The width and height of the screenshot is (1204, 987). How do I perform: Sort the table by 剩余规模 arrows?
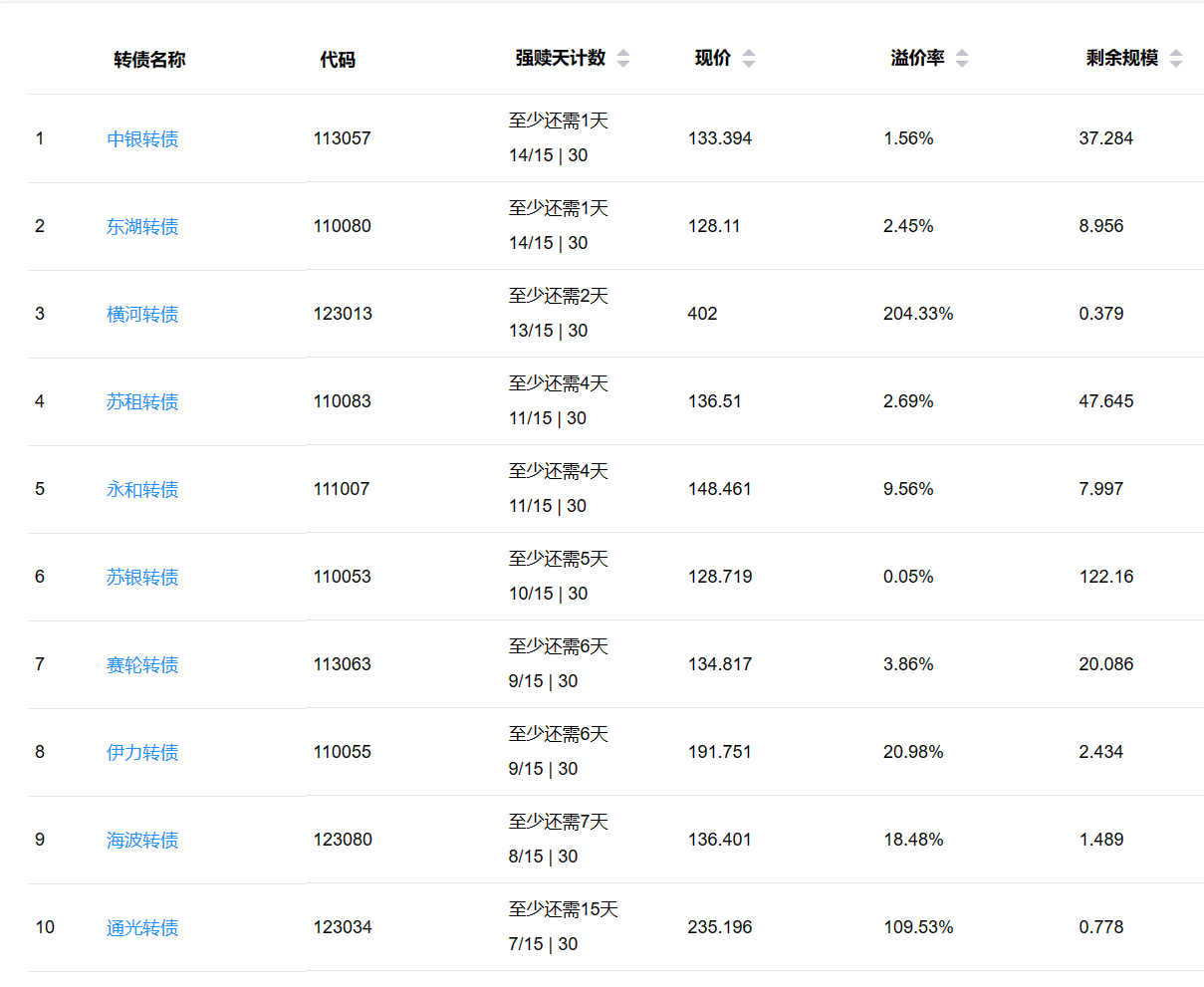pyautogui.click(x=1176, y=59)
